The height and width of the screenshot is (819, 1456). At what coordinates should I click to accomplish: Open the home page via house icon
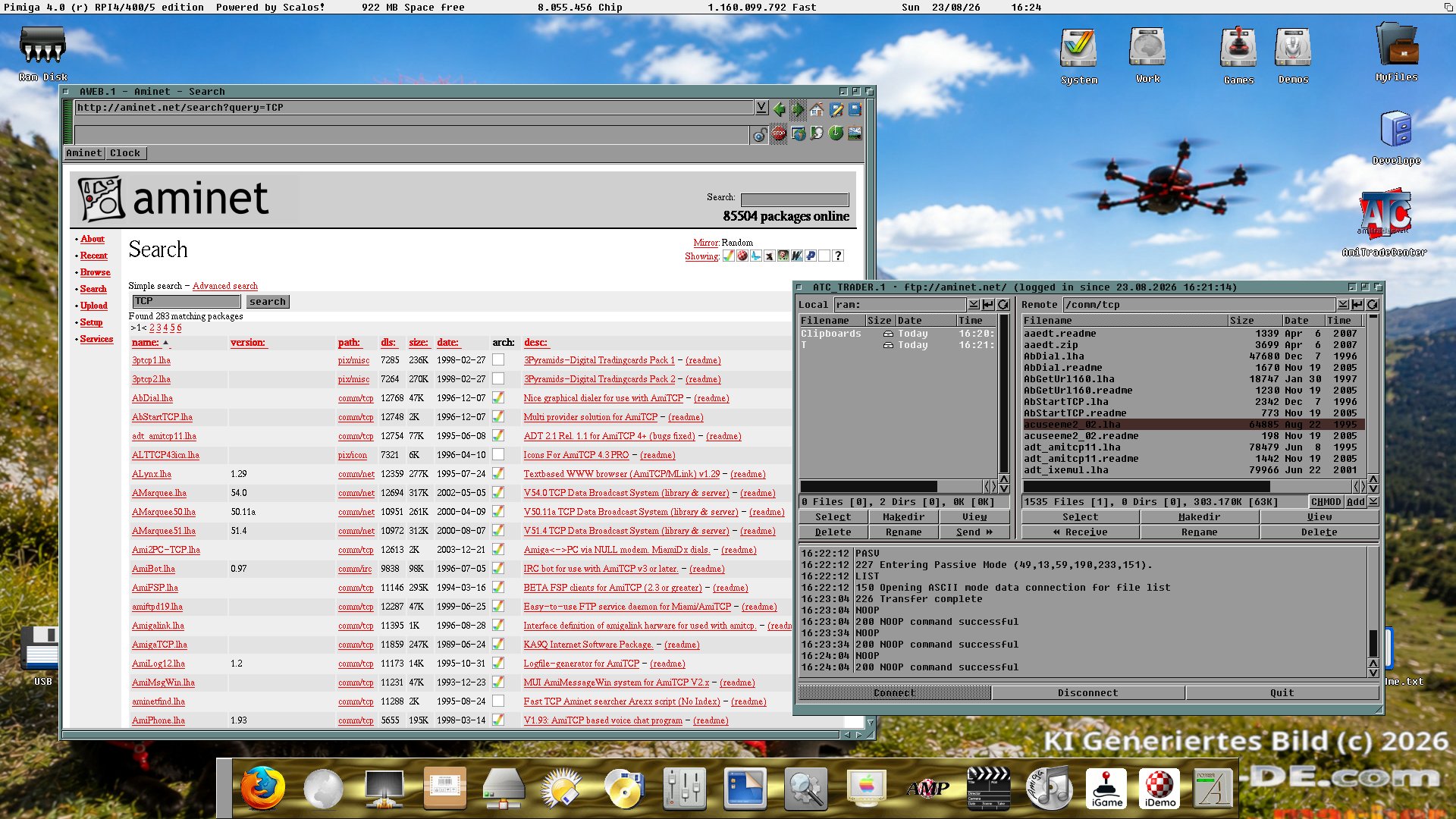coord(817,109)
